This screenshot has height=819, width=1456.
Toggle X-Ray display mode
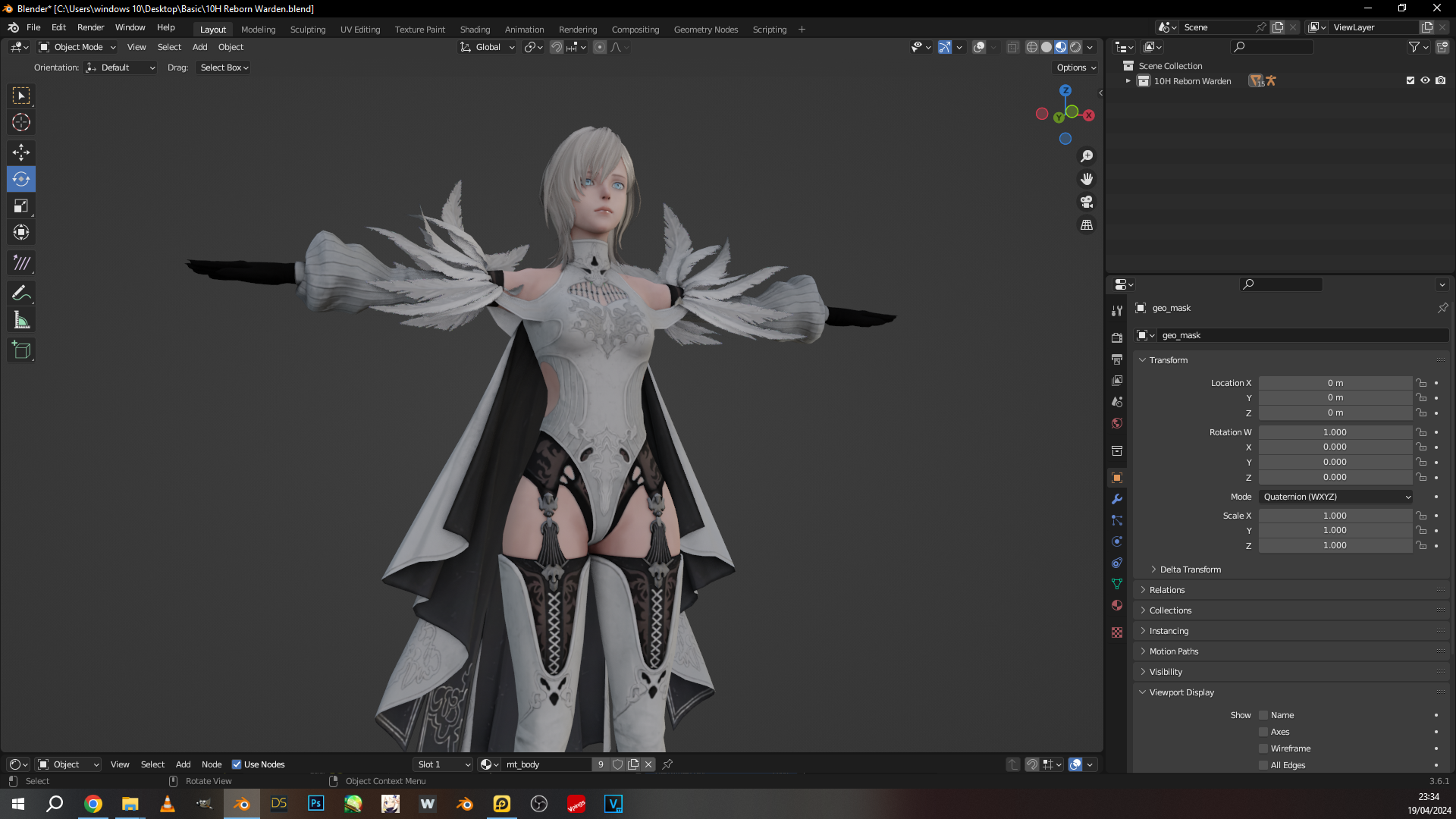[x=1012, y=47]
